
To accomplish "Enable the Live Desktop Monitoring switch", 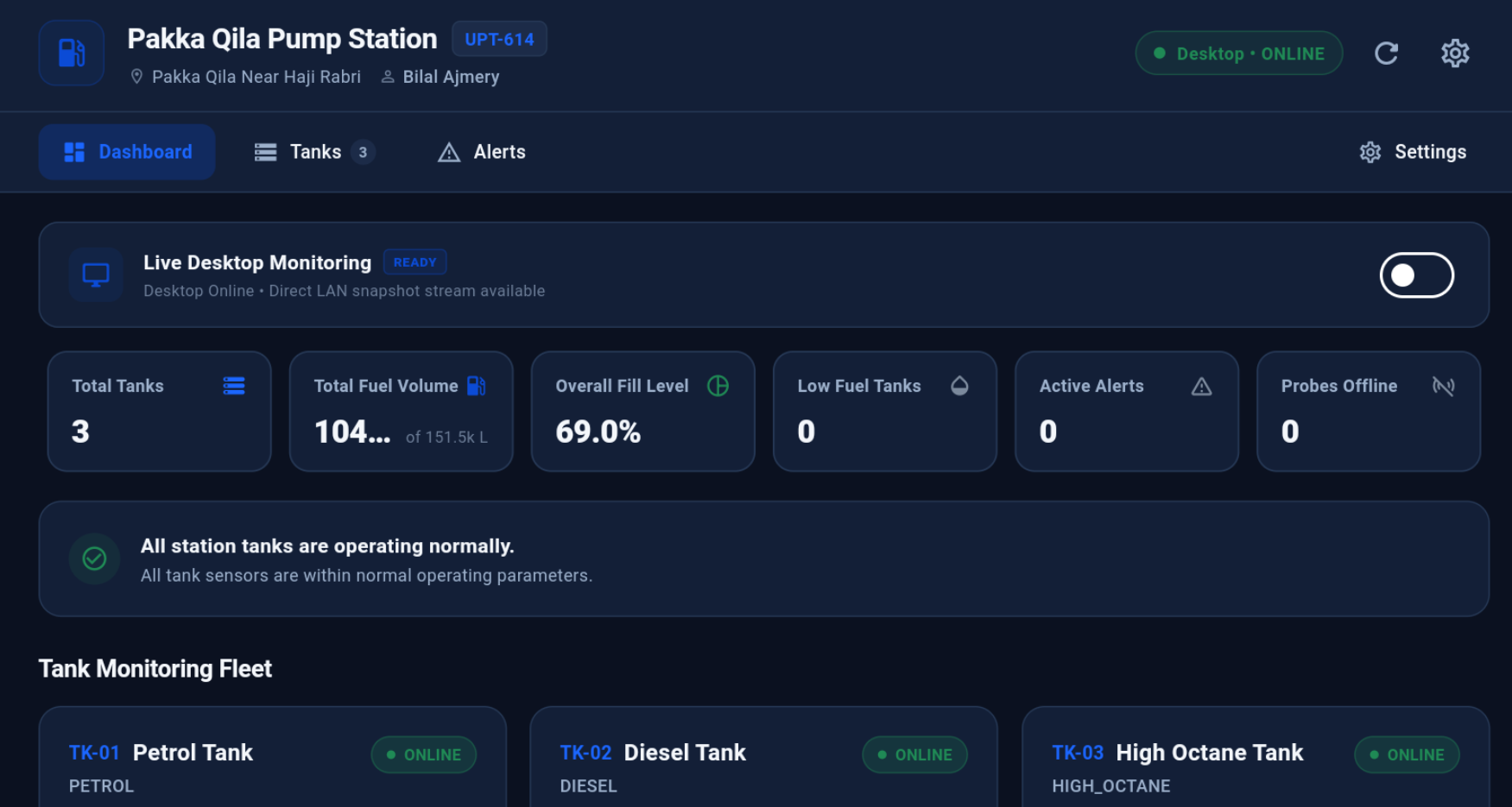I will (1416, 275).
